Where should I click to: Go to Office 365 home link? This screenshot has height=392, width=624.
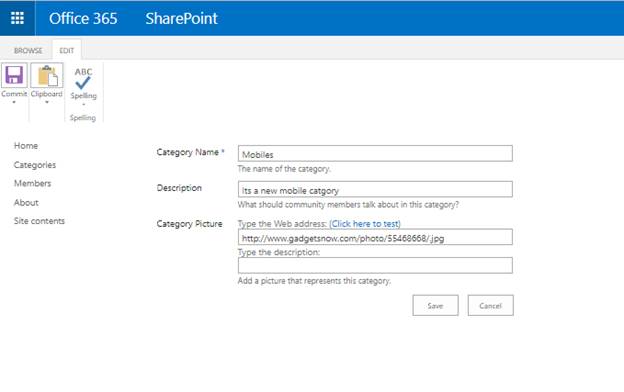(x=83, y=18)
